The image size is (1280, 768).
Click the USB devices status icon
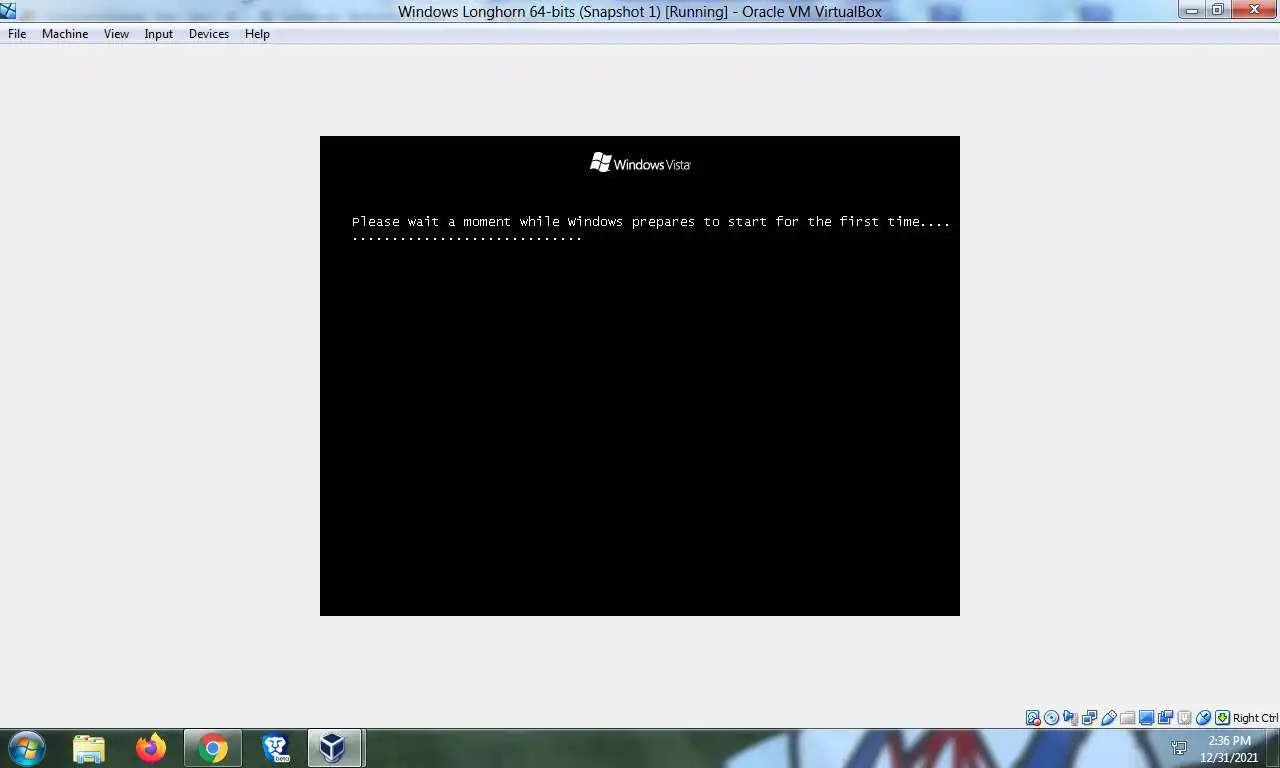(x=1109, y=718)
